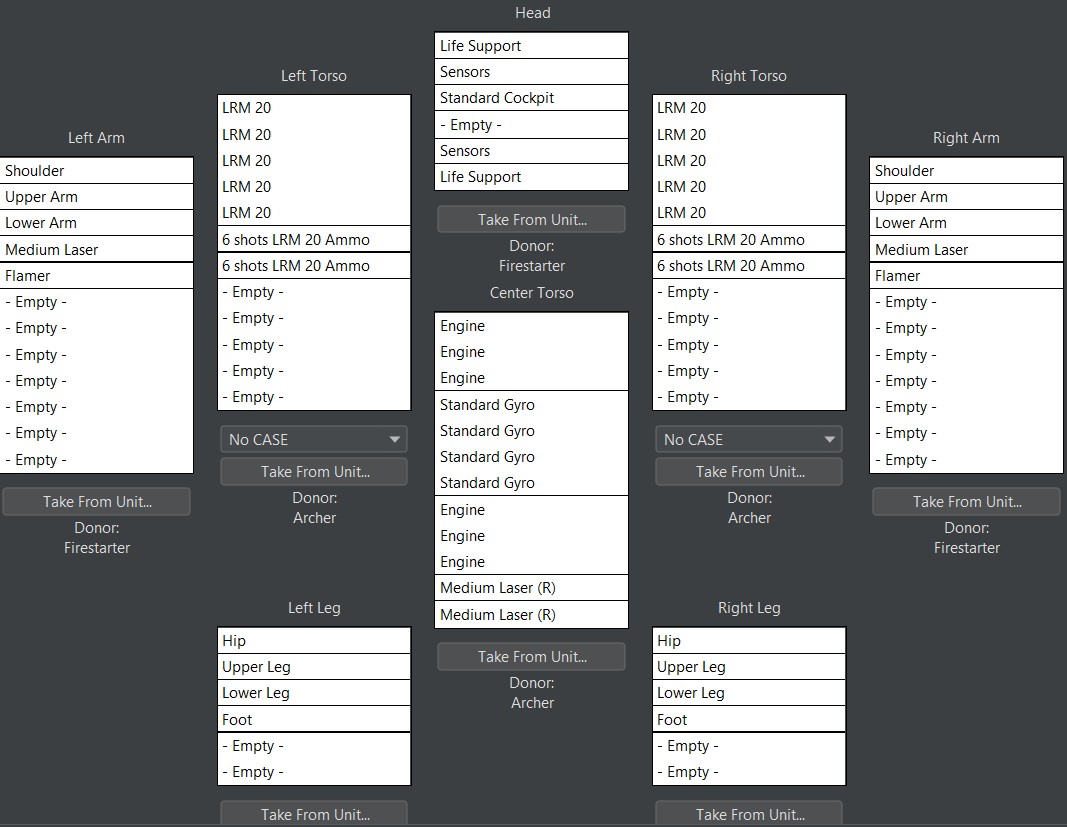Click Take From Unit under Left Leg
This screenshot has height=827, width=1067.
(x=314, y=814)
